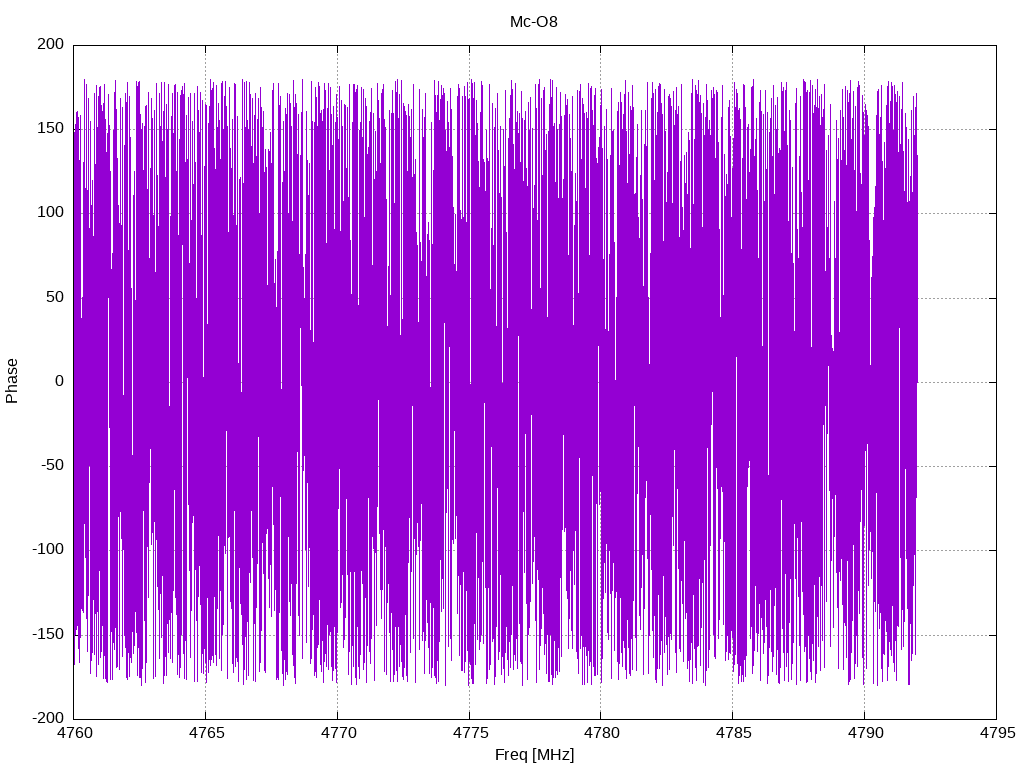This screenshot has width=1024, height=768.
Task: Click the y-axis tick label -200
Action: tap(48, 718)
